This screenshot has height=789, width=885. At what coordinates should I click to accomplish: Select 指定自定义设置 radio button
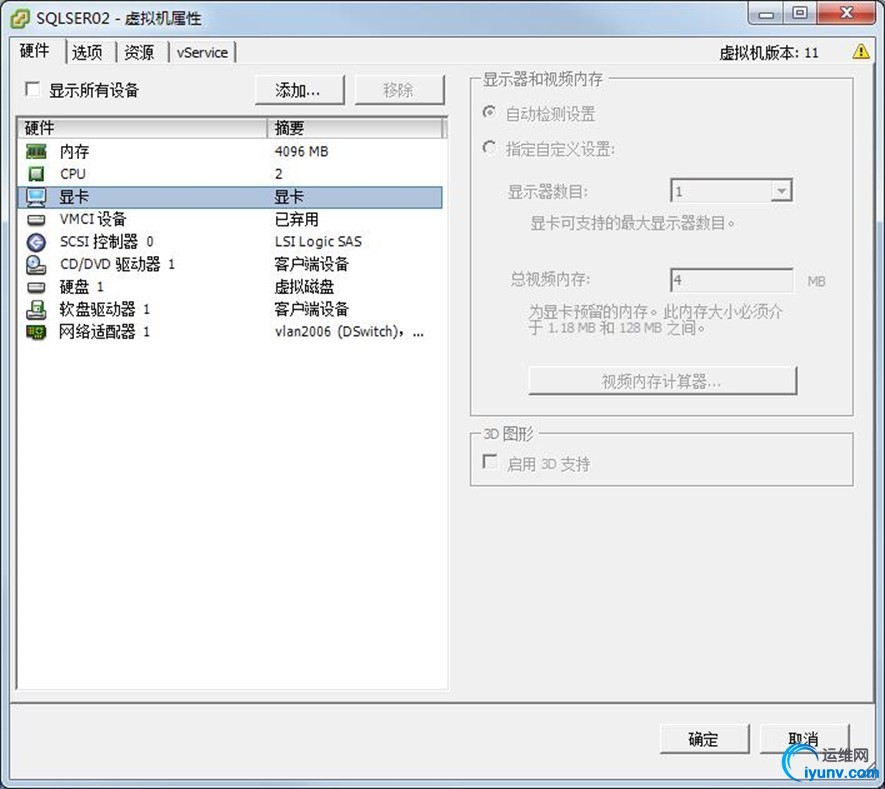point(489,148)
